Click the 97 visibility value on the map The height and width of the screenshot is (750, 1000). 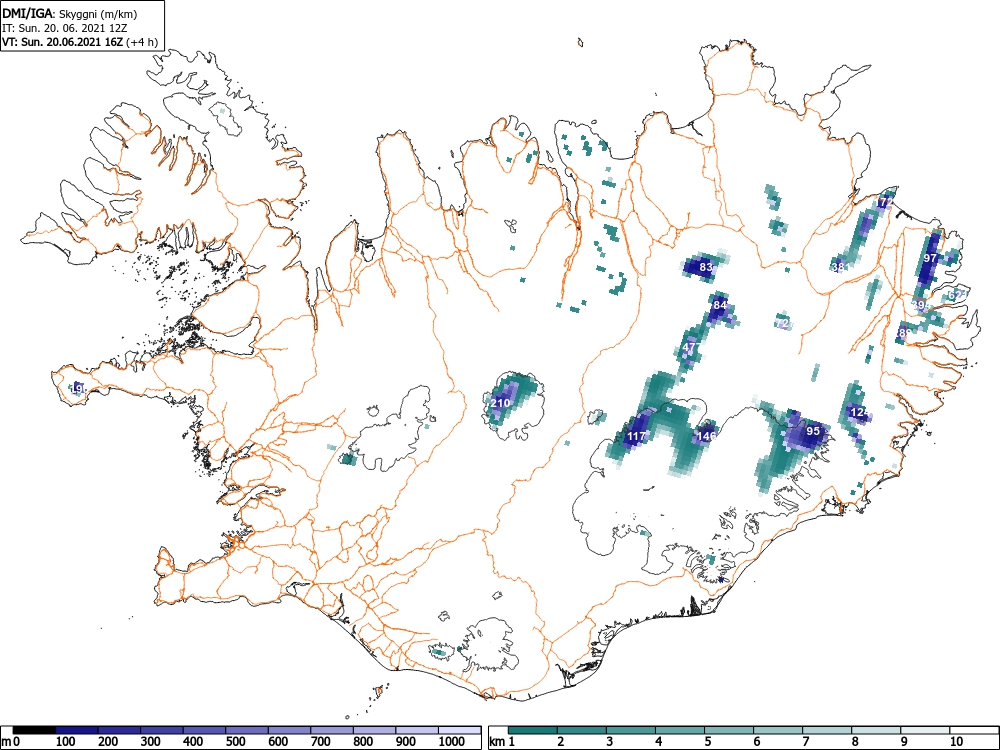coord(930,258)
